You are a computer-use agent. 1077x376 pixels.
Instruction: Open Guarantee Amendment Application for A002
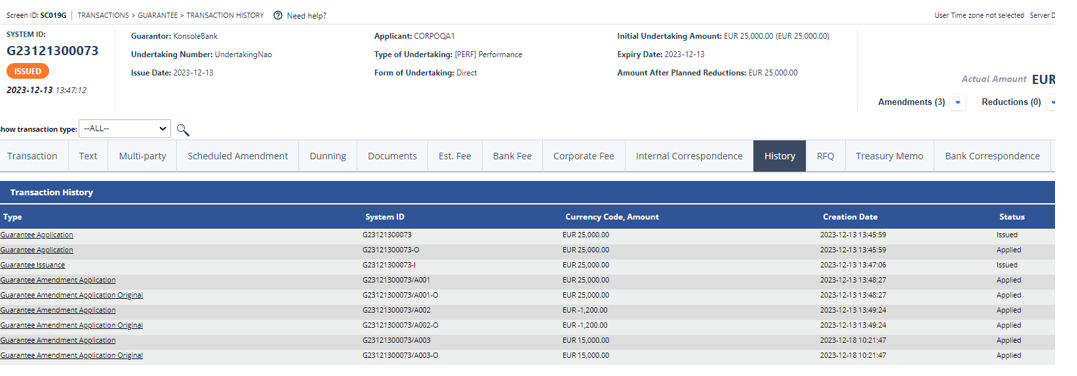pos(58,310)
